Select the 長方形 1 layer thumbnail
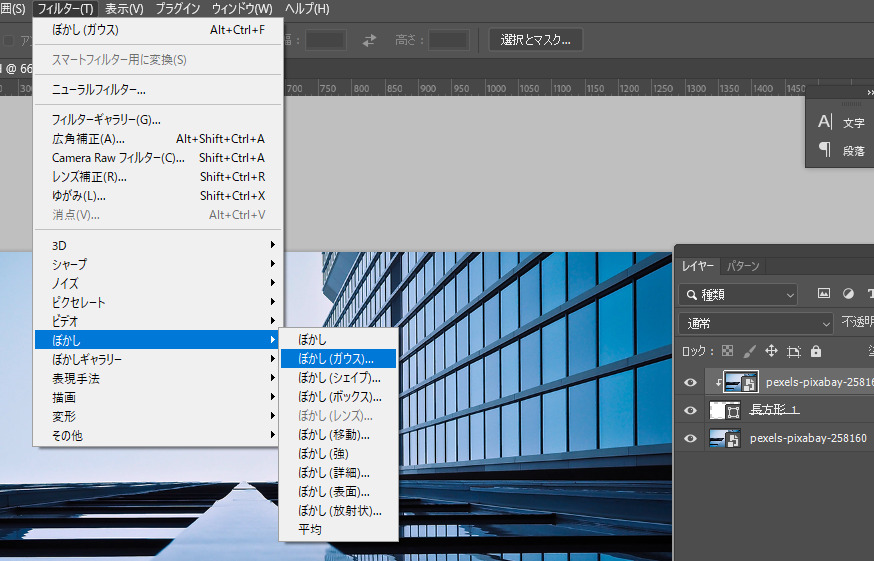Viewport: 874px width, 561px height. pos(723,410)
